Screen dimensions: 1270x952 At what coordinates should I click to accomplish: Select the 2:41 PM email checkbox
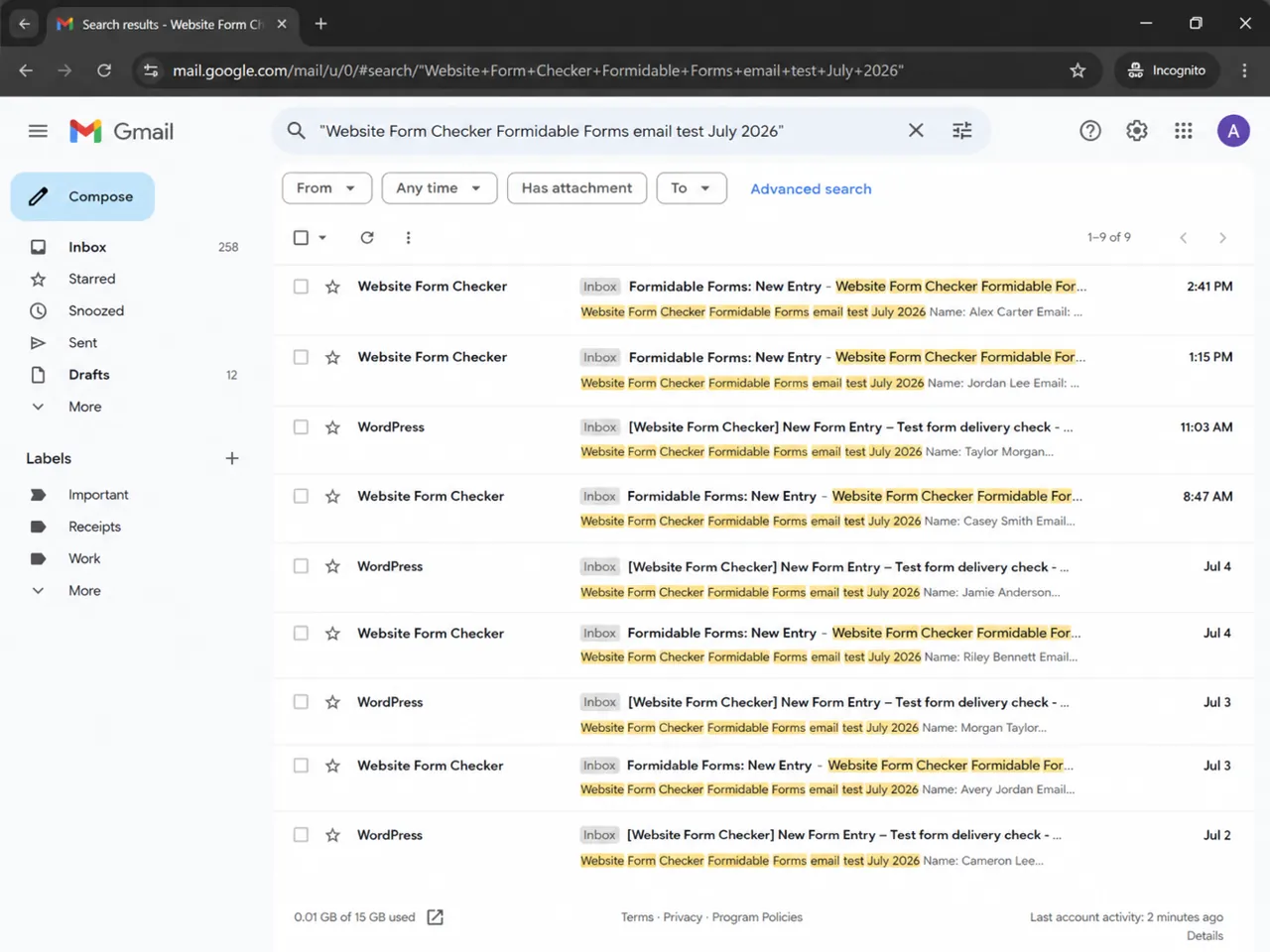coord(301,287)
